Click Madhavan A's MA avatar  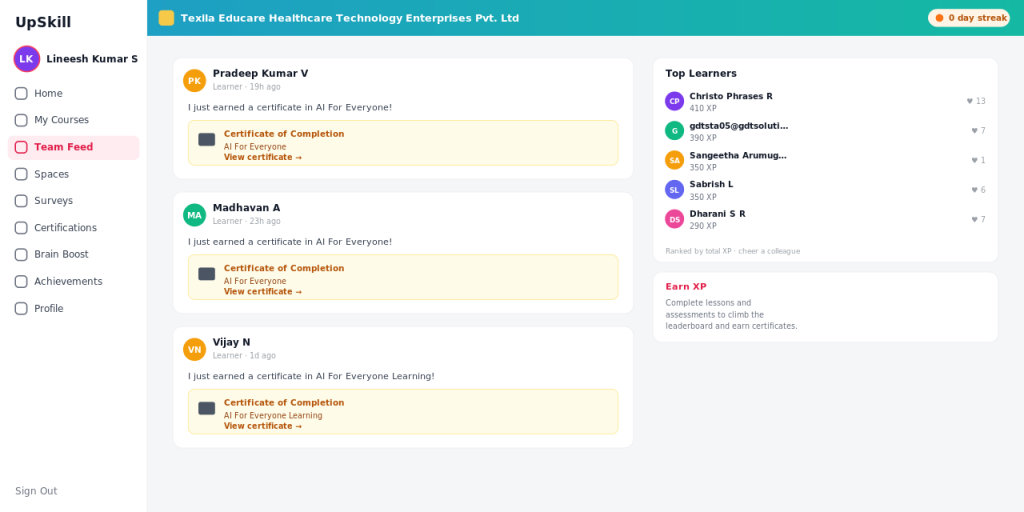[x=195, y=215]
